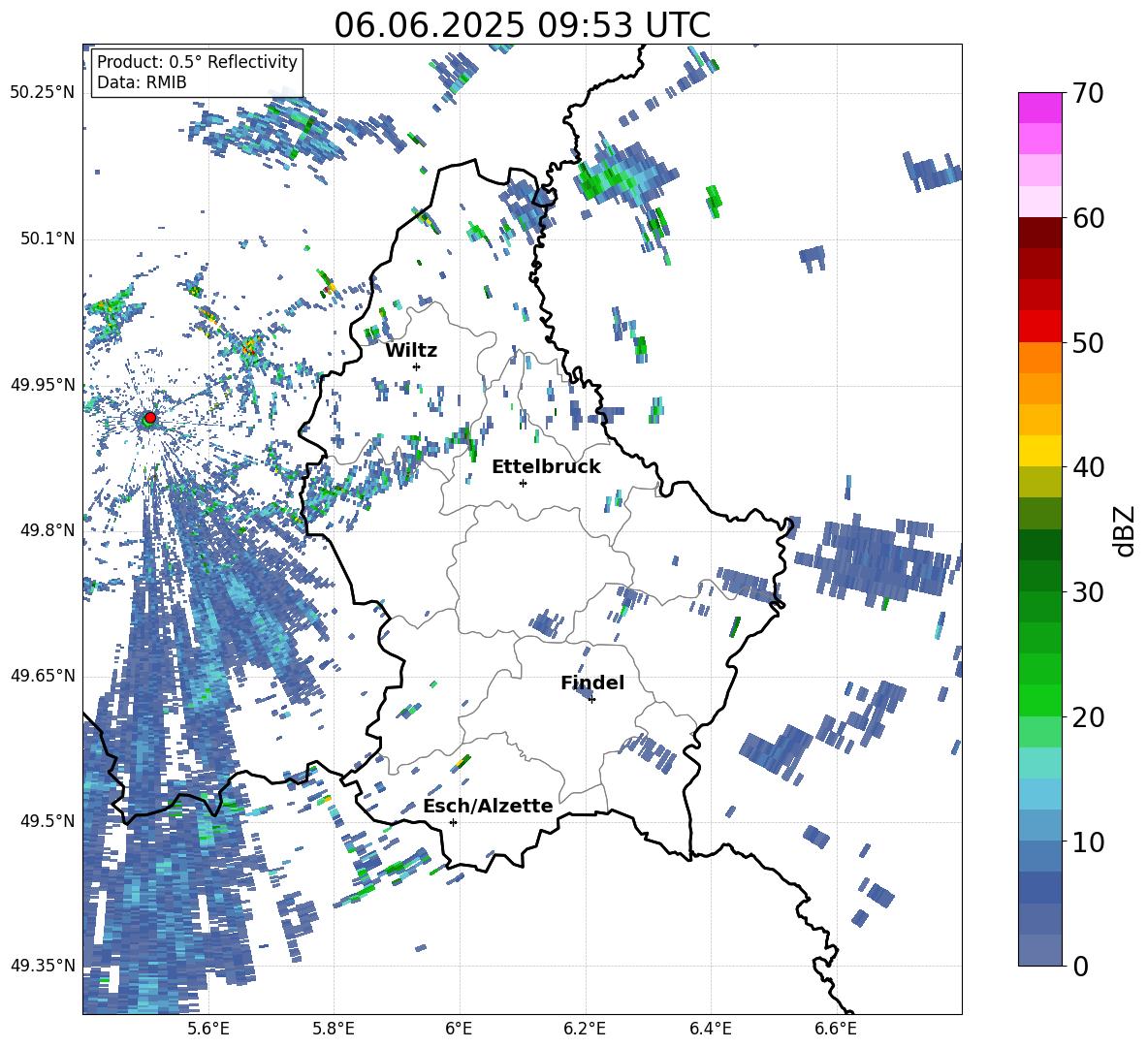1148x1048 pixels.
Task: Click the colorbar tick value 30
Action: click(x=1087, y=592)
